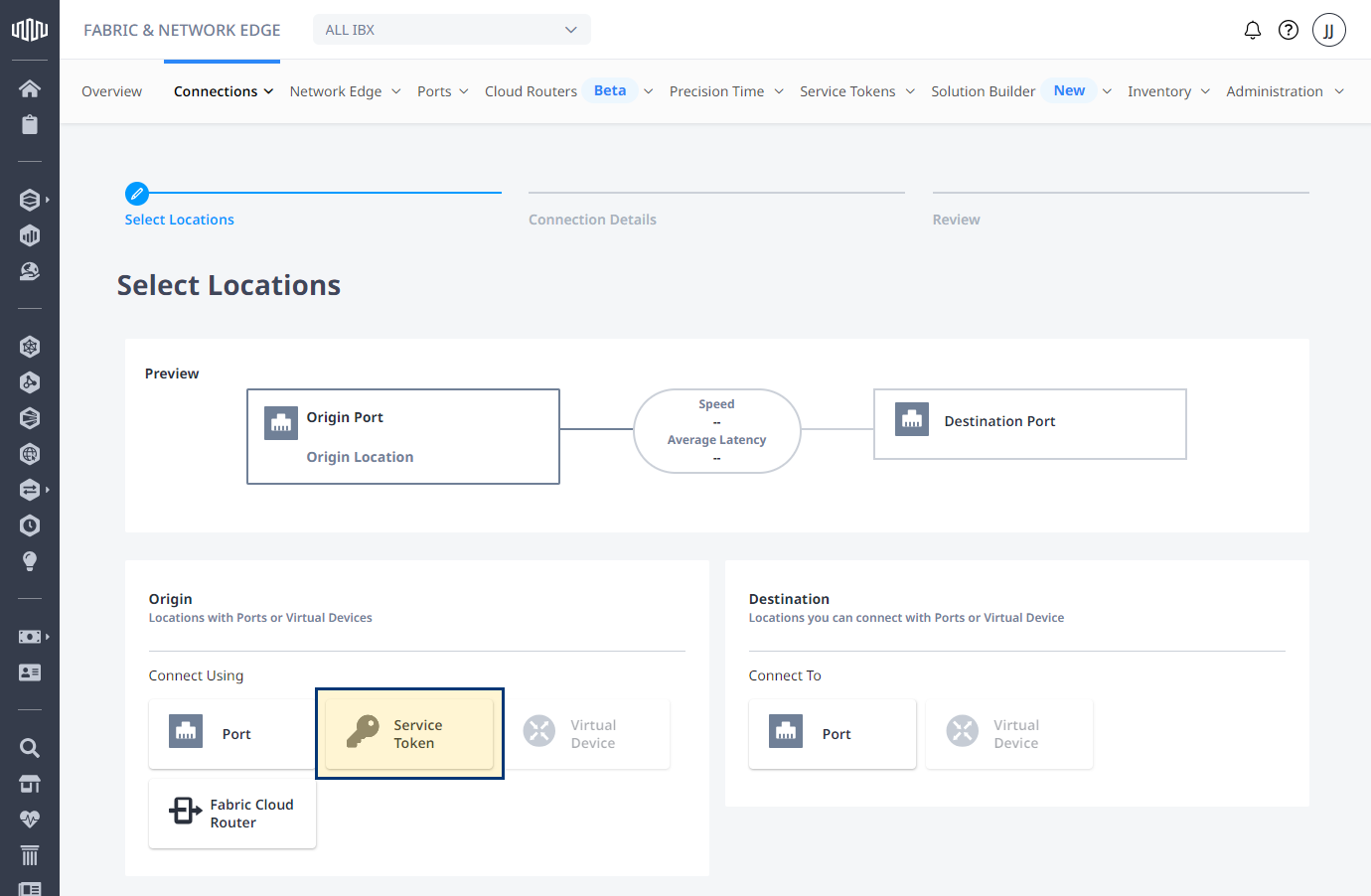Click the Origin Location text in Preview

click(360, 457)
